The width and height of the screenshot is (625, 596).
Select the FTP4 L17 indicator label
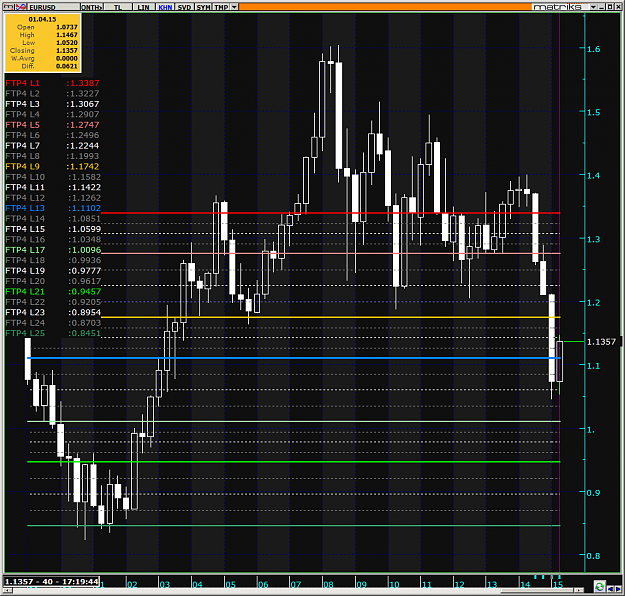[25, 250]
